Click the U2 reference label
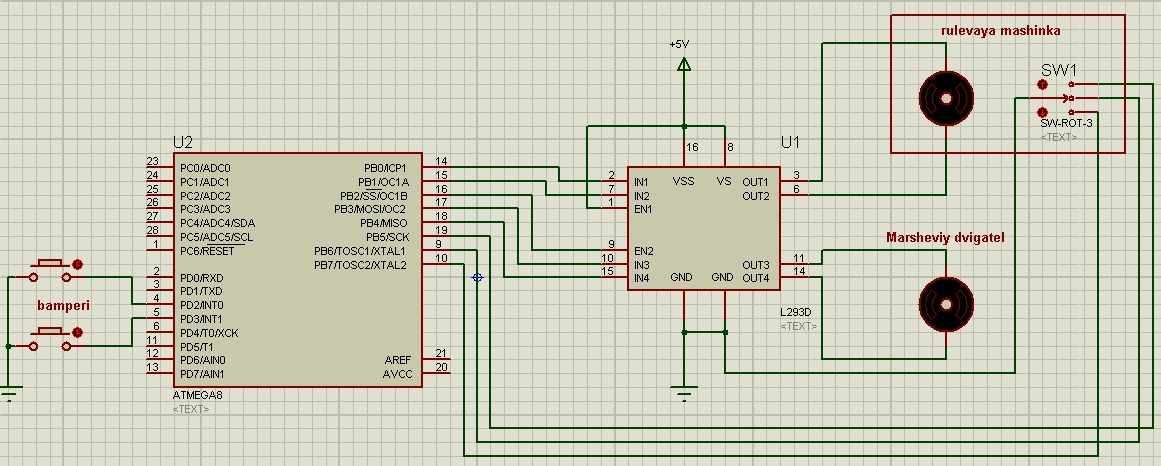The width and height of the screenshot is (1161, 466). point(182,144)
